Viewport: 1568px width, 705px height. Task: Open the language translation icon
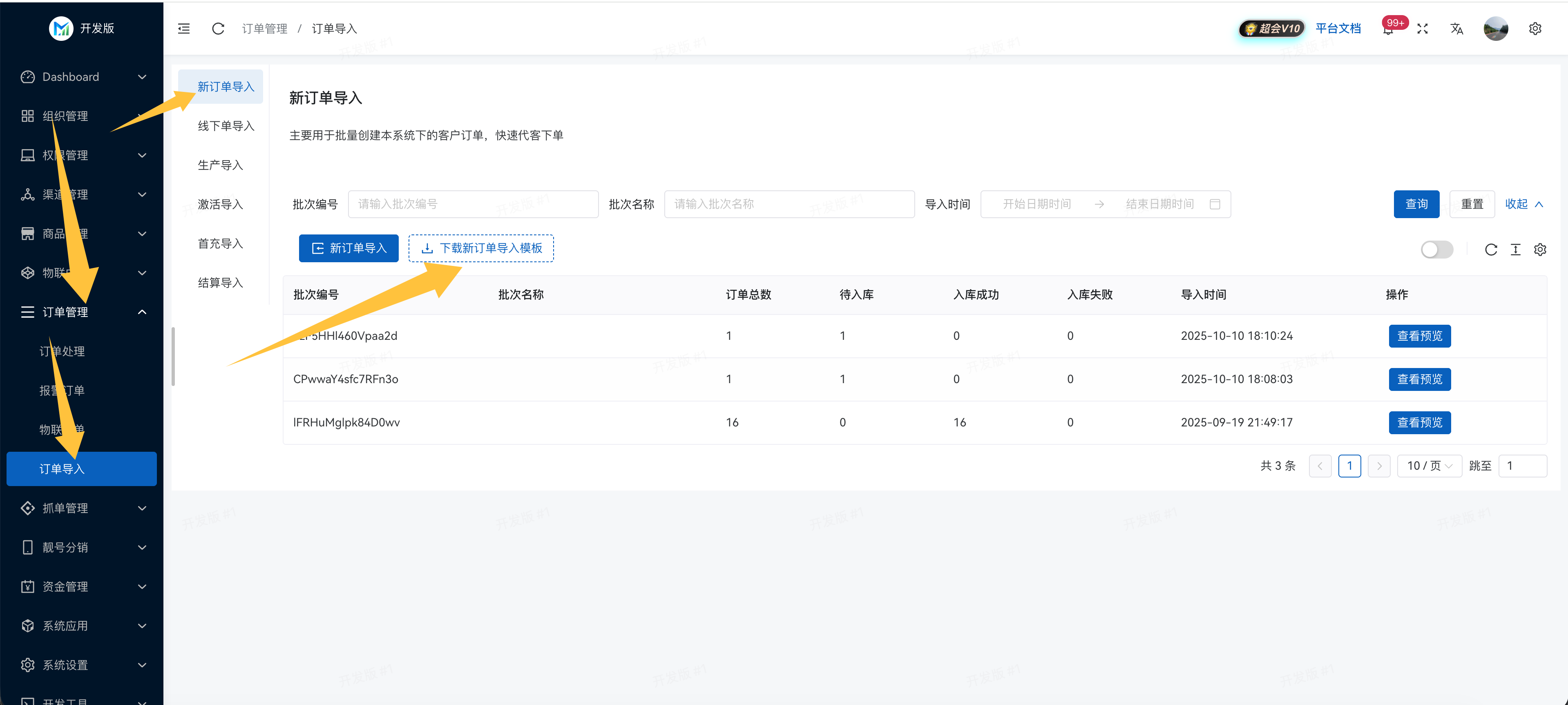pos(1456,29)
